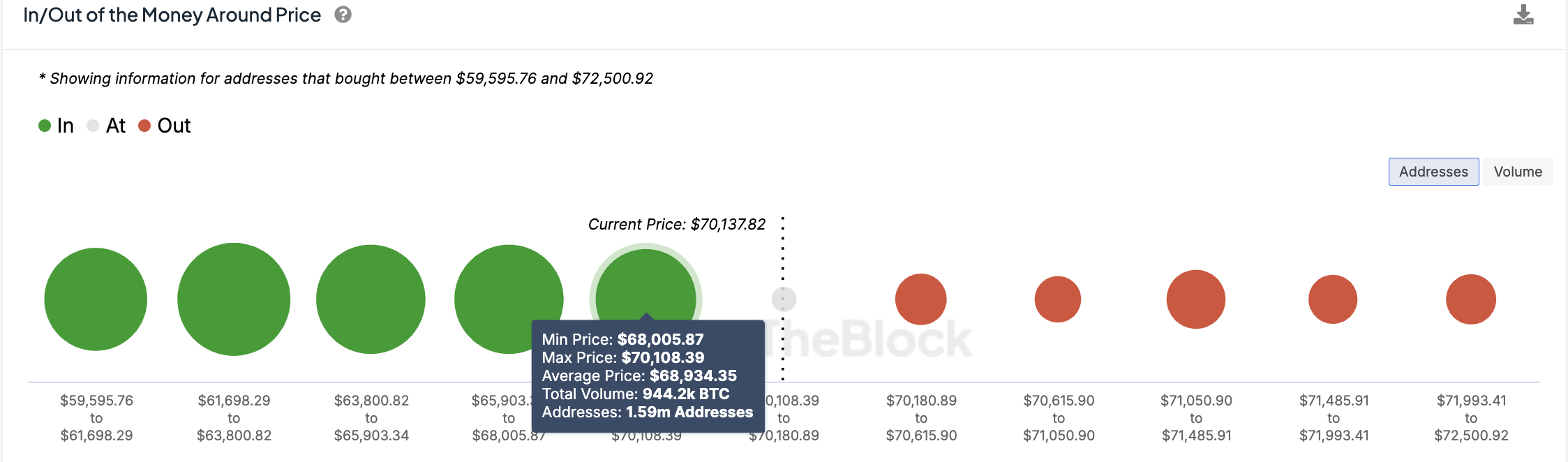Viewport: 1568px width, 462px height.
Task: Click the chart title In/Out of the Money
Action: [172, 15]
